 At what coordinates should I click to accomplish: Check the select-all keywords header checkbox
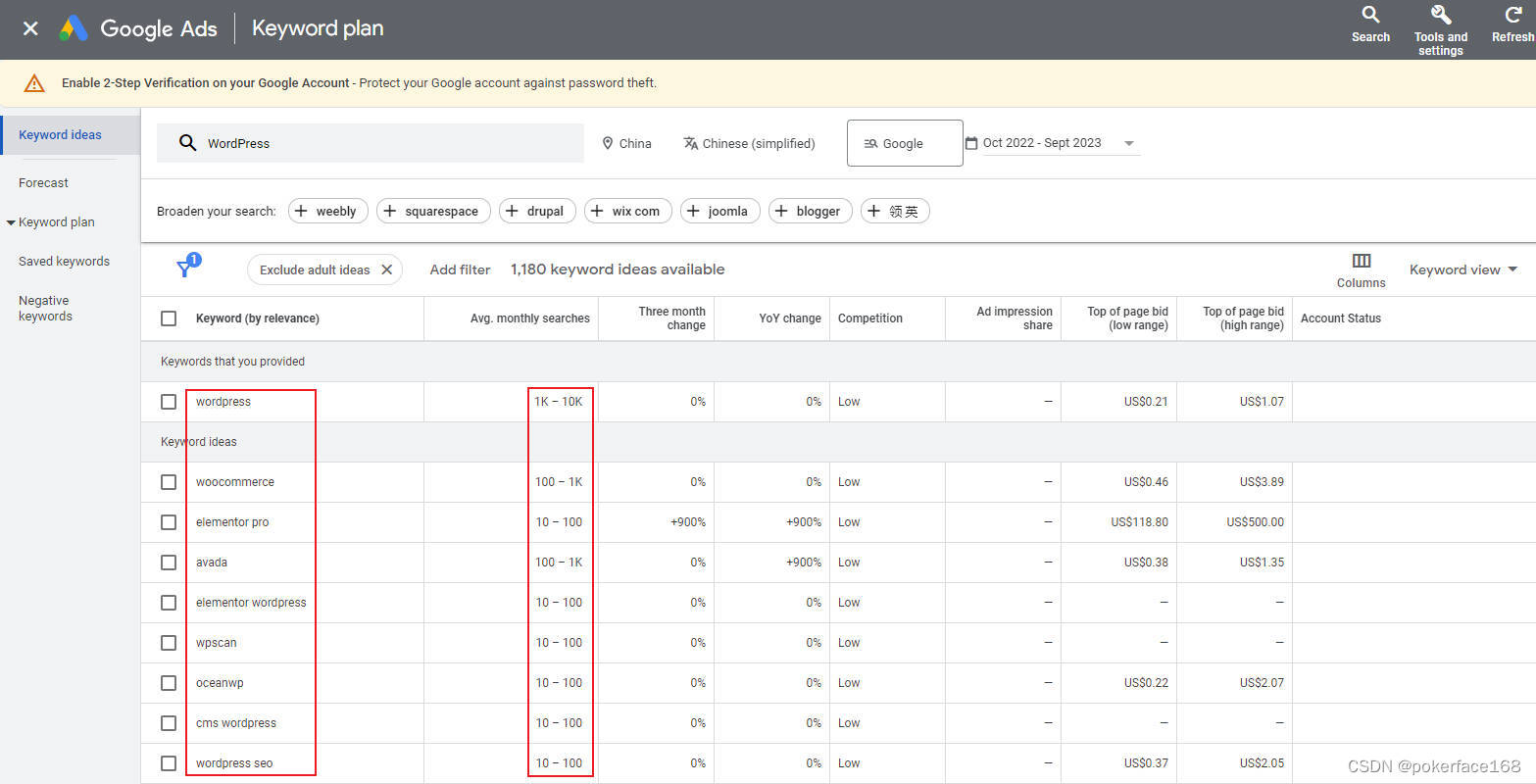tap(168, 318)
